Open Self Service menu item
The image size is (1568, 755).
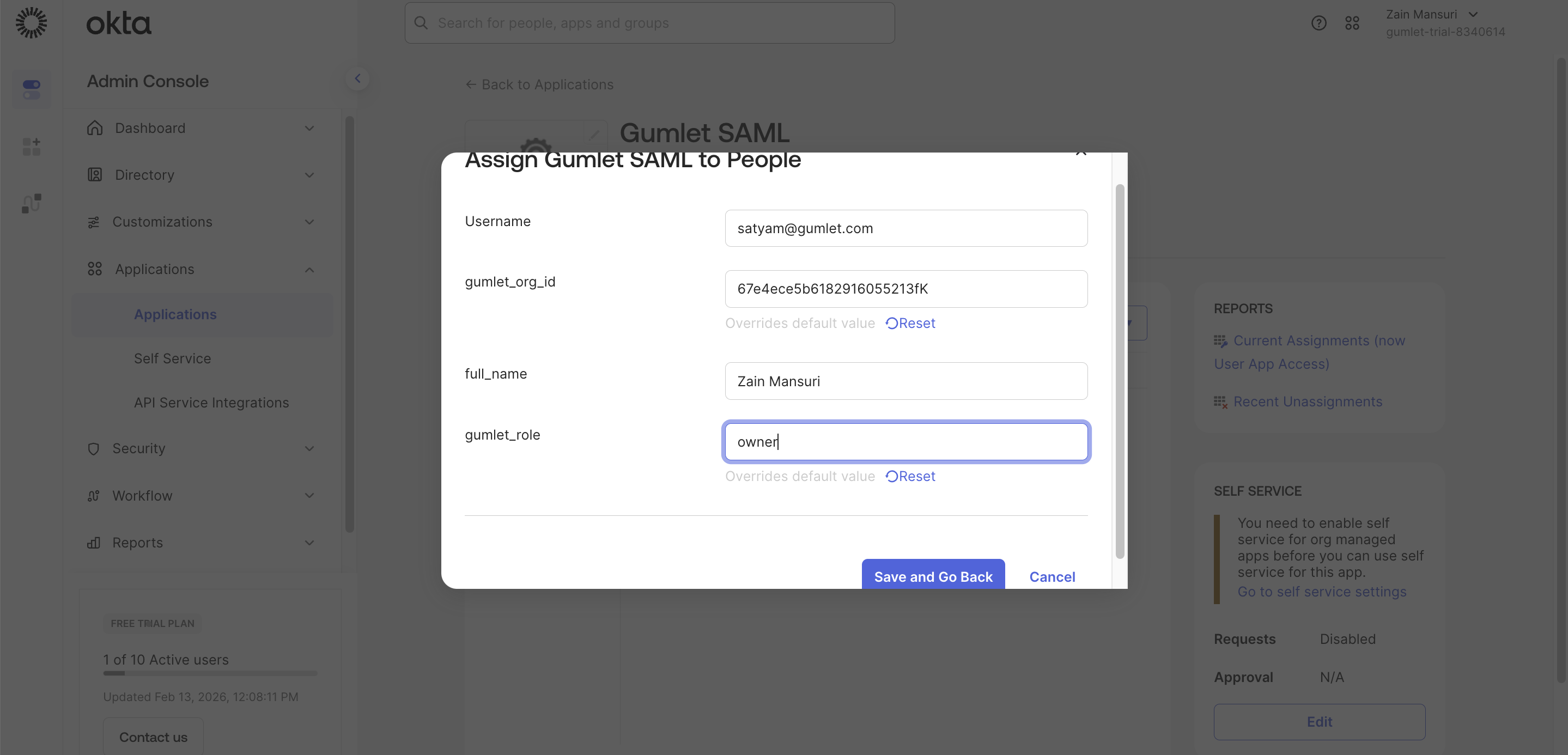click(172, 358)
